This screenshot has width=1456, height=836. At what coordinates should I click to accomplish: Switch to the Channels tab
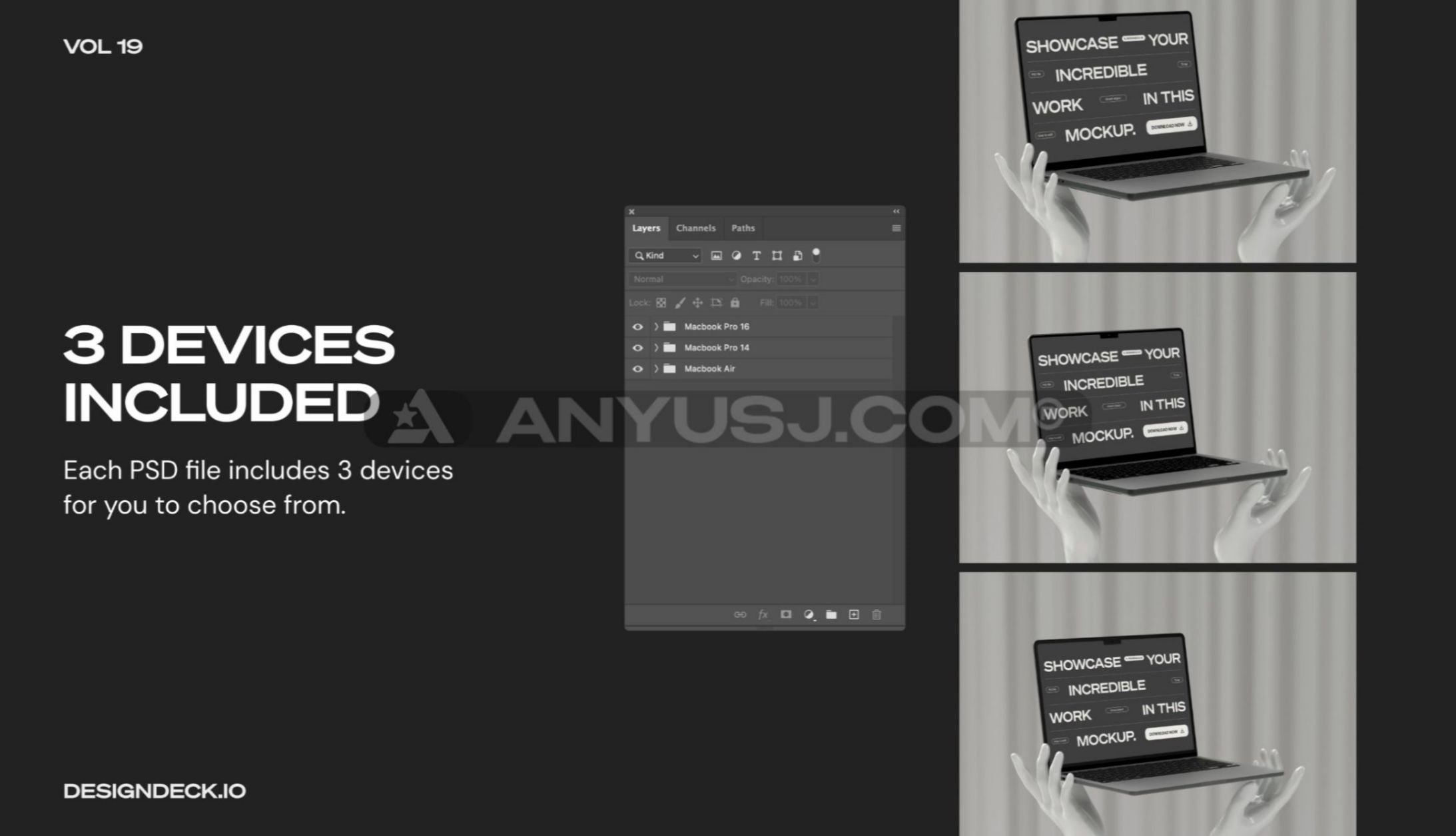[695, 228]
